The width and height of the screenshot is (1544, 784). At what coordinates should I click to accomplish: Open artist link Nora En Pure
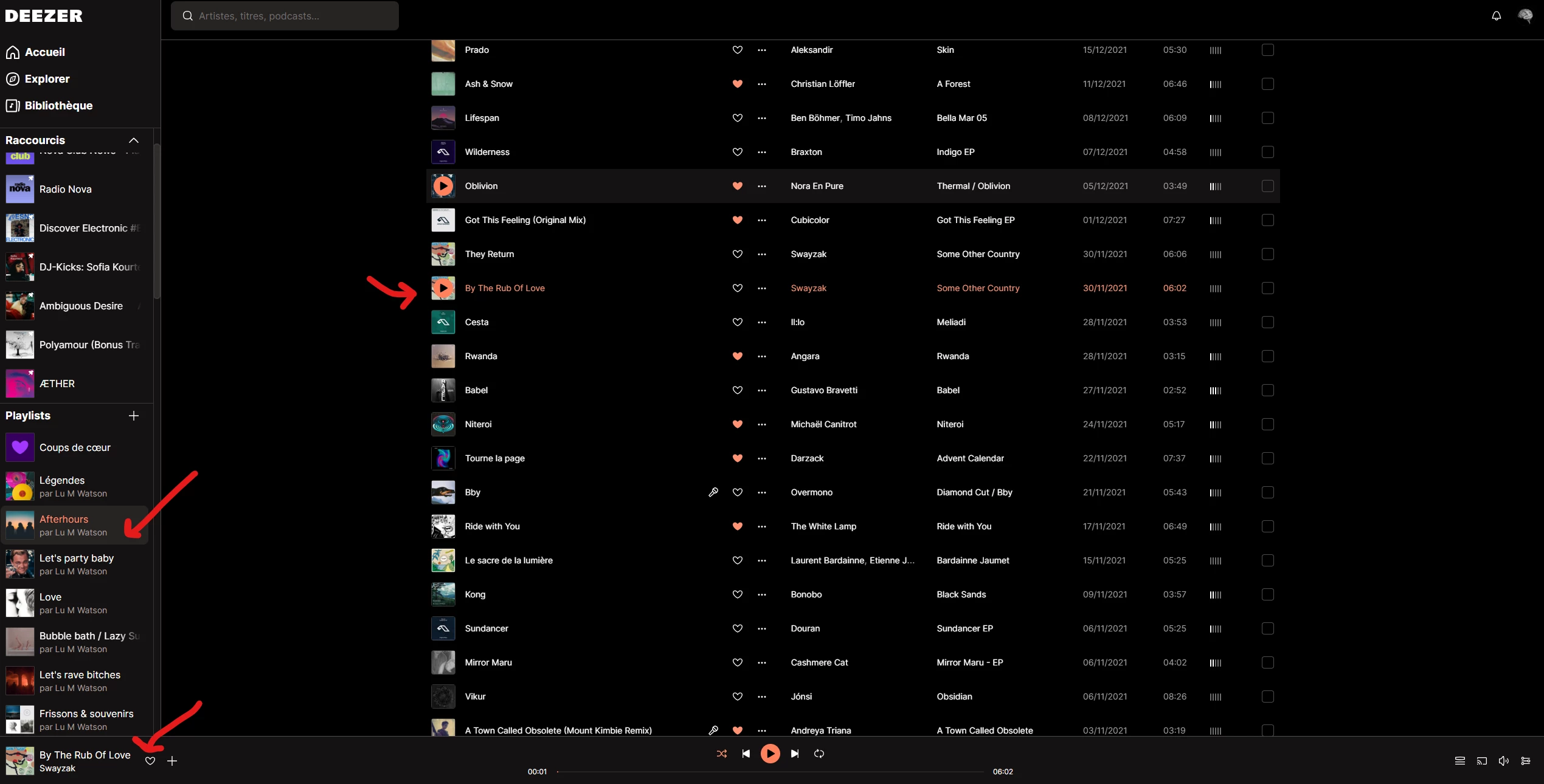click(817, 186)
